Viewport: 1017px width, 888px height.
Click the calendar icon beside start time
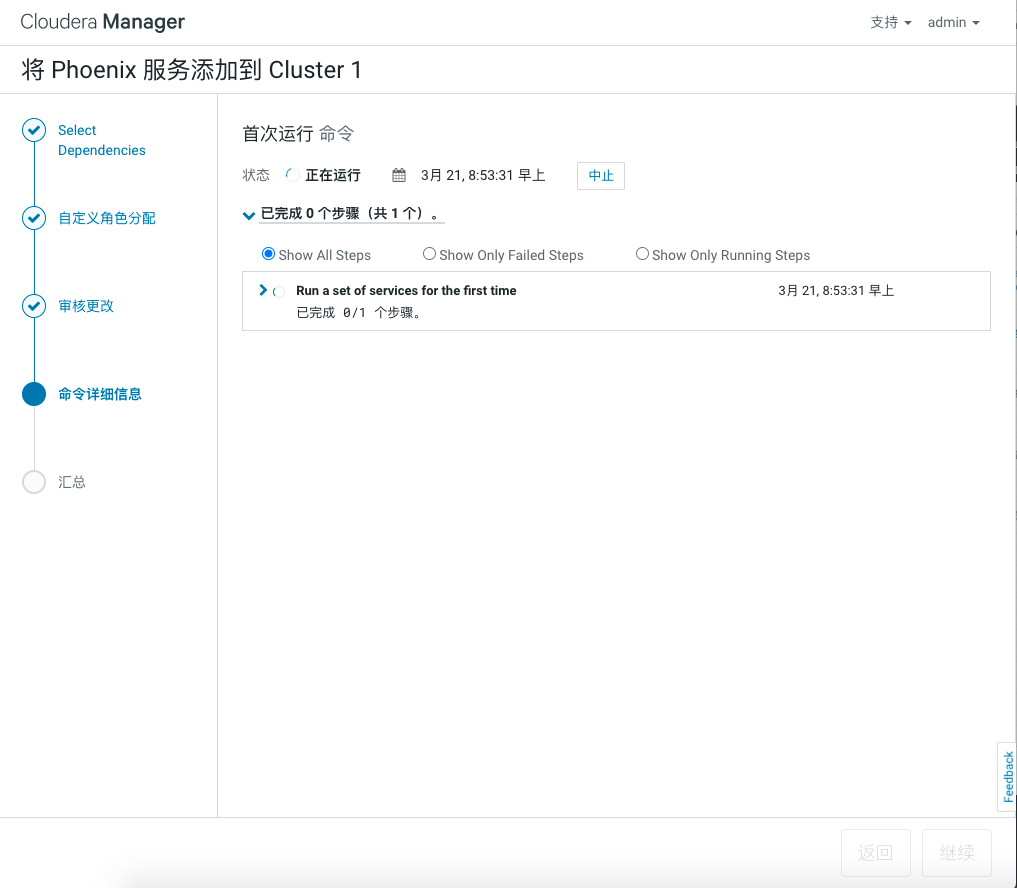click(x=399, y=176)
